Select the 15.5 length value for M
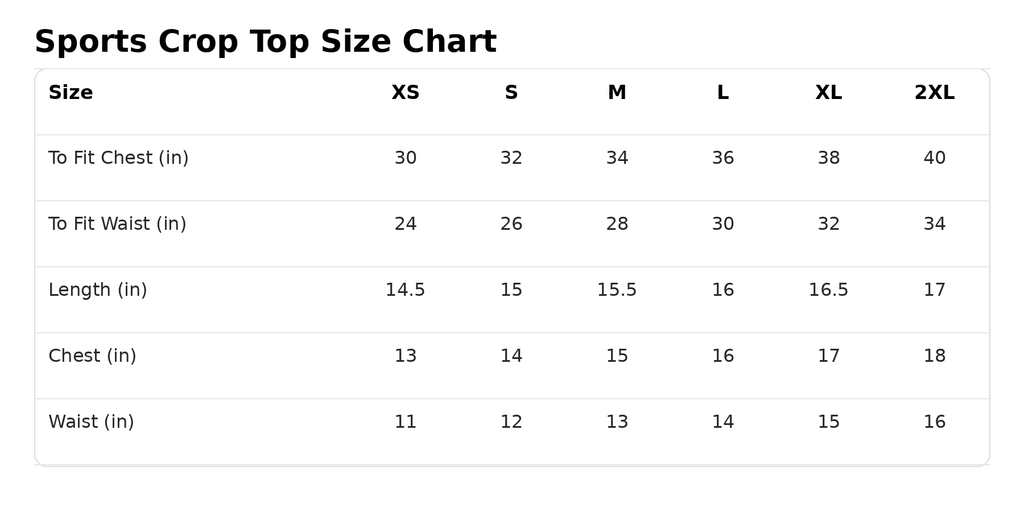Viewport: 1024px width, 512px height. coord(617,290)
